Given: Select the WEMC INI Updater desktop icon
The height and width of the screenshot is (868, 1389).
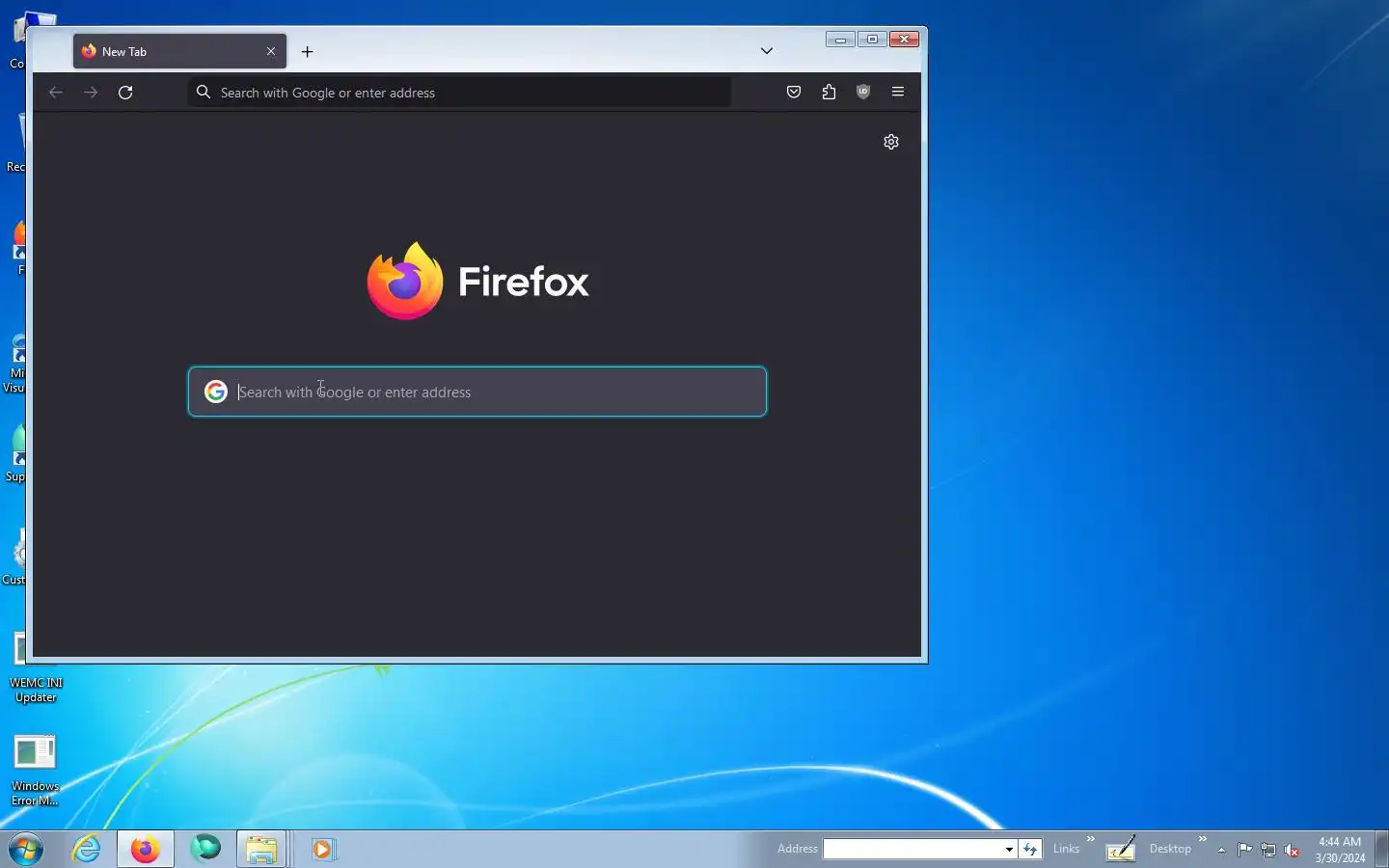Looking at the screenshot, I should [x=36, y=667].
